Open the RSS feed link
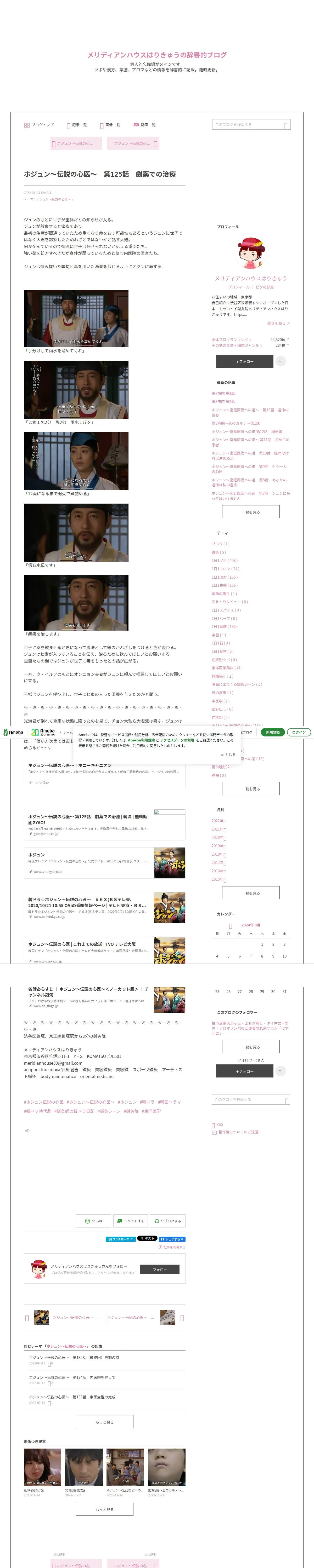Viewport: 314px width, 1568px height. tap(217, 1124)
